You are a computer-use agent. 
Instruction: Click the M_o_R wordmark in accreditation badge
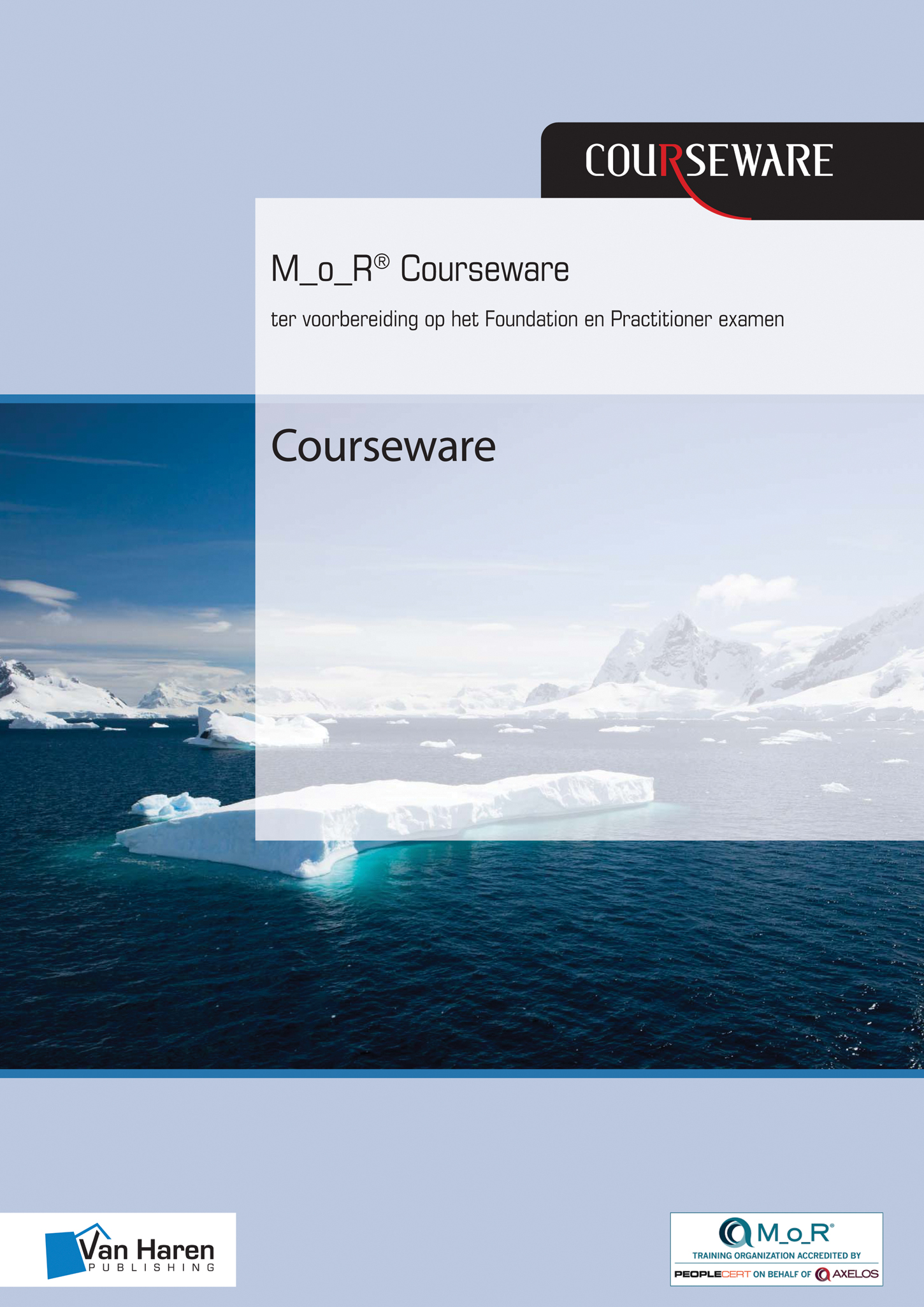tap(794, 1233)
